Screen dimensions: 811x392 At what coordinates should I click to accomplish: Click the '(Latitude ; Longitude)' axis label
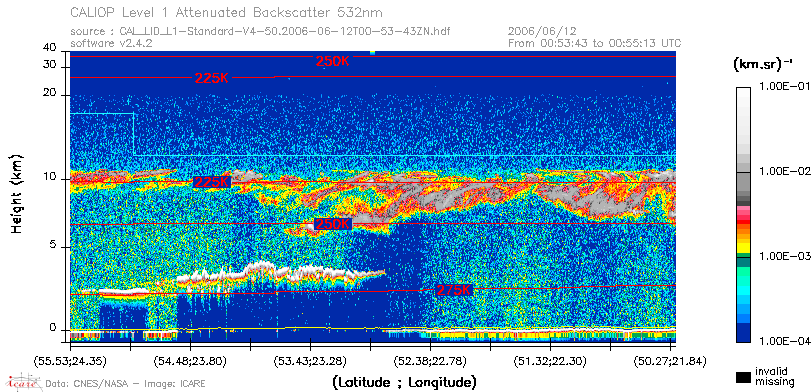404,383
